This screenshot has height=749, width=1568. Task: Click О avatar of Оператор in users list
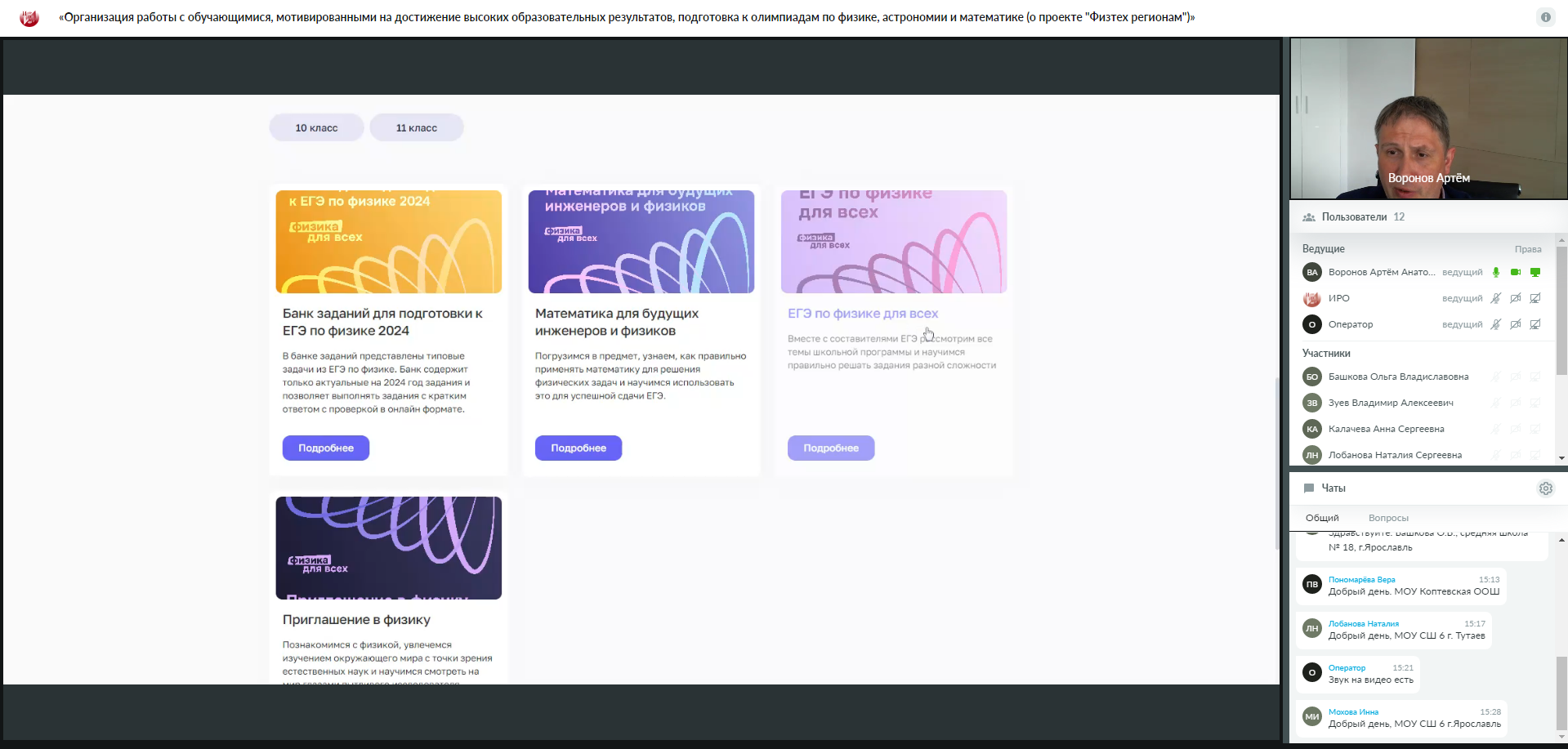1312,325
